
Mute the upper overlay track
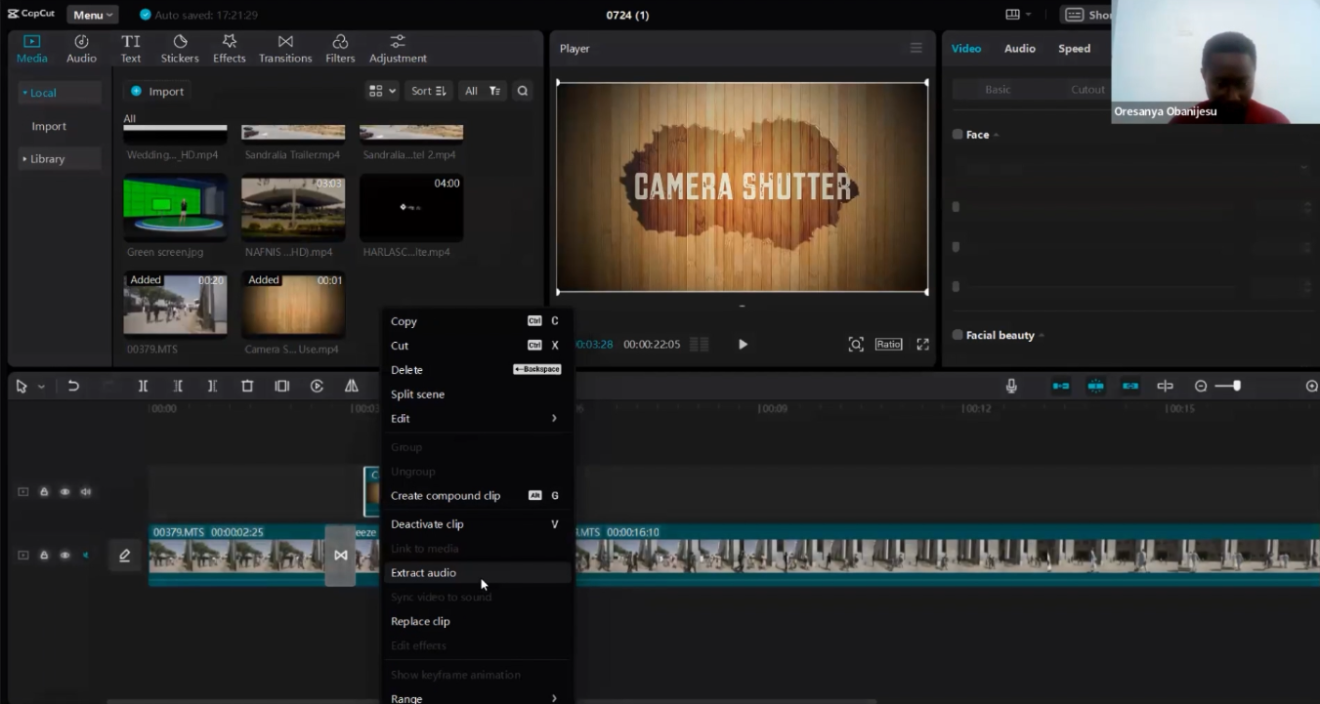pyautogui.click(x=86, y=492)
